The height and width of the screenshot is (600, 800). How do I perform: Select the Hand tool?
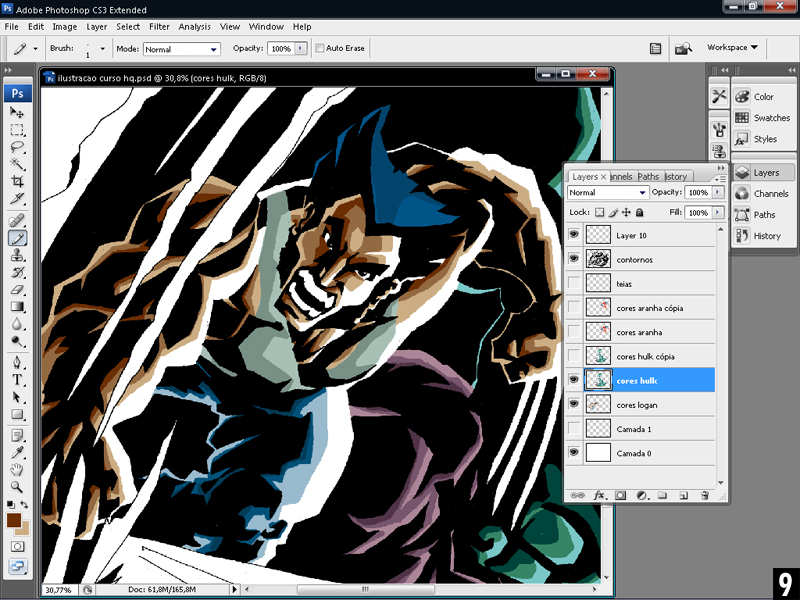pyautogui.click(x=18, y=469)
